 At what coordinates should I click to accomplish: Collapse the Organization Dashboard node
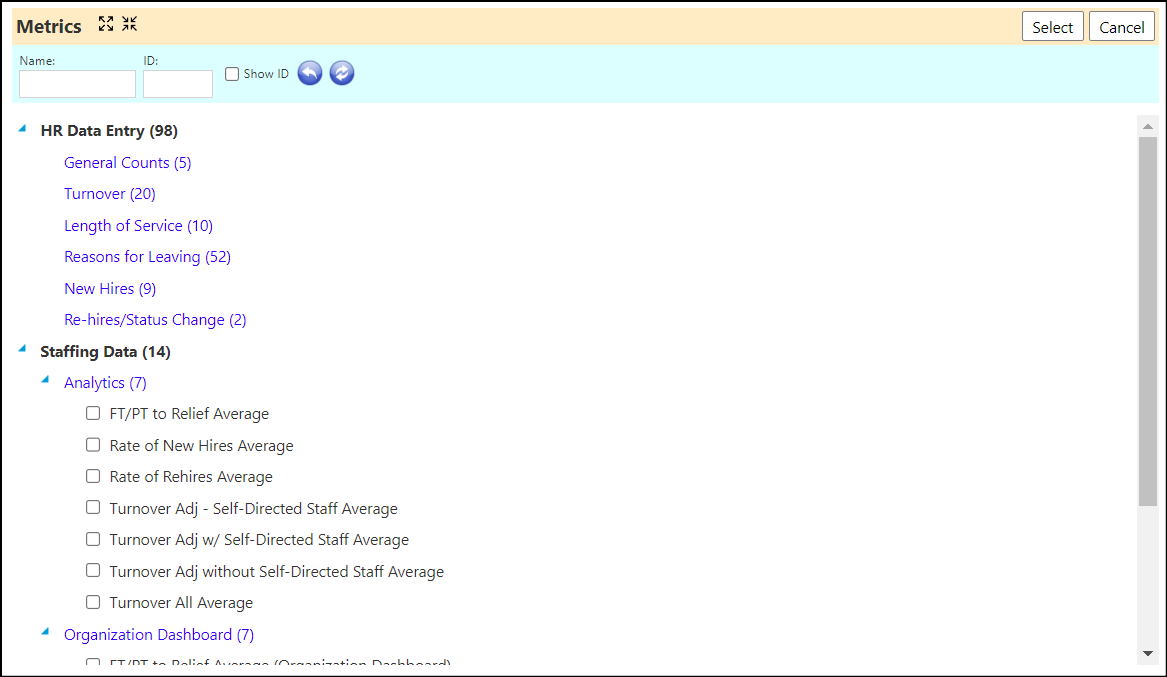45,632
